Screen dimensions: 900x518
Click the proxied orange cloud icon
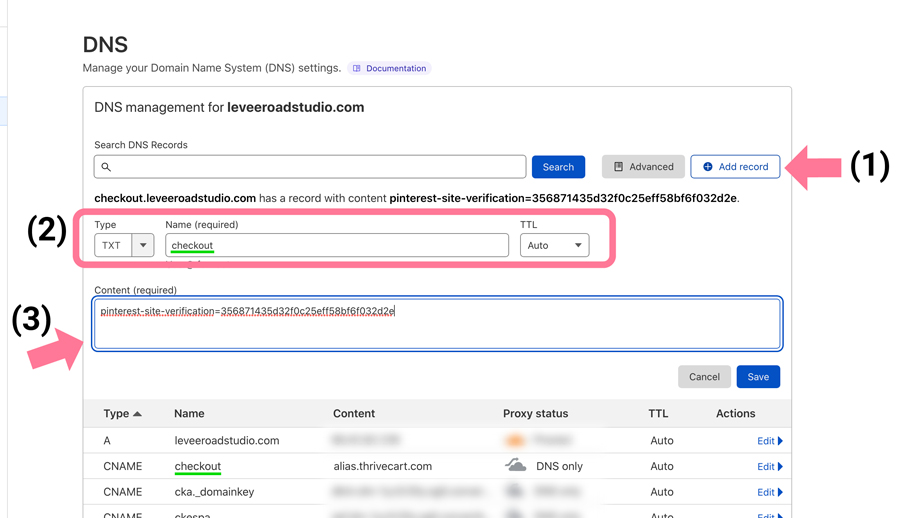[x=515, y=440]
